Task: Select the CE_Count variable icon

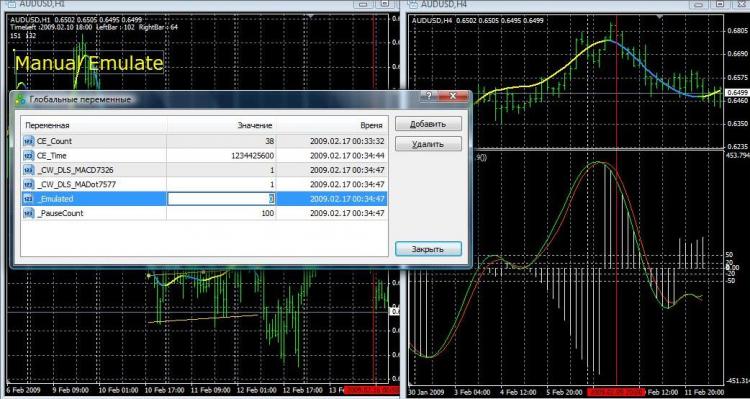Action: point(29,141)
